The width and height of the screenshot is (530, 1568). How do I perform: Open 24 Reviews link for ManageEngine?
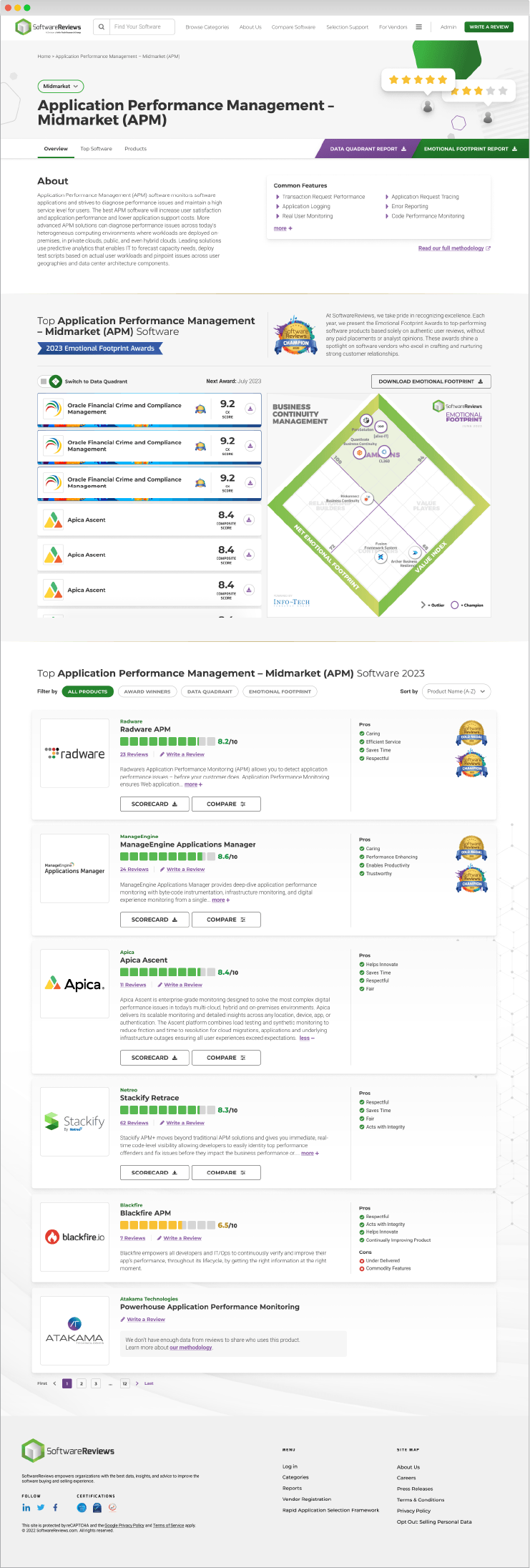[134, 870]
